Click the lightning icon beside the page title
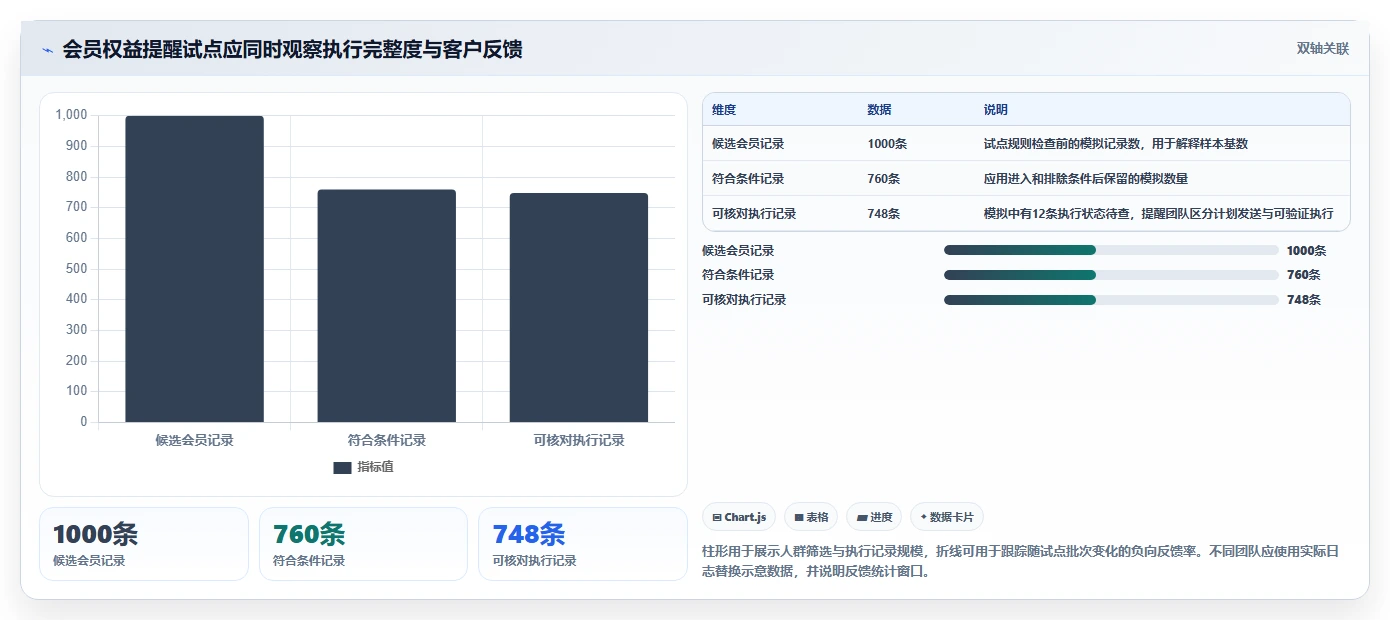Screen dimensions: 1390x620 [x=47, y=50]
